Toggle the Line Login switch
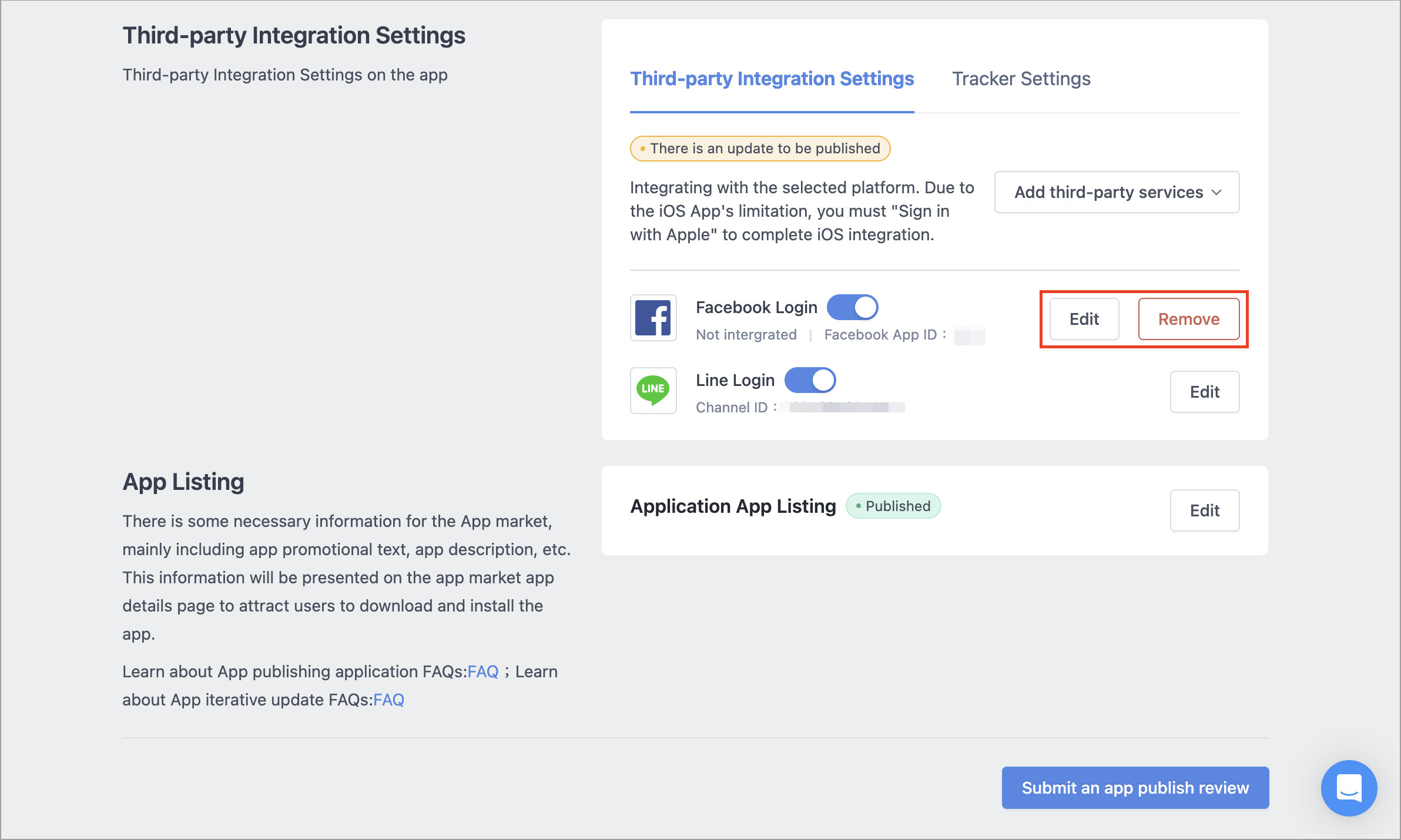The height and width of the screenshot is (840, 1401). click(x=810, y=380)
